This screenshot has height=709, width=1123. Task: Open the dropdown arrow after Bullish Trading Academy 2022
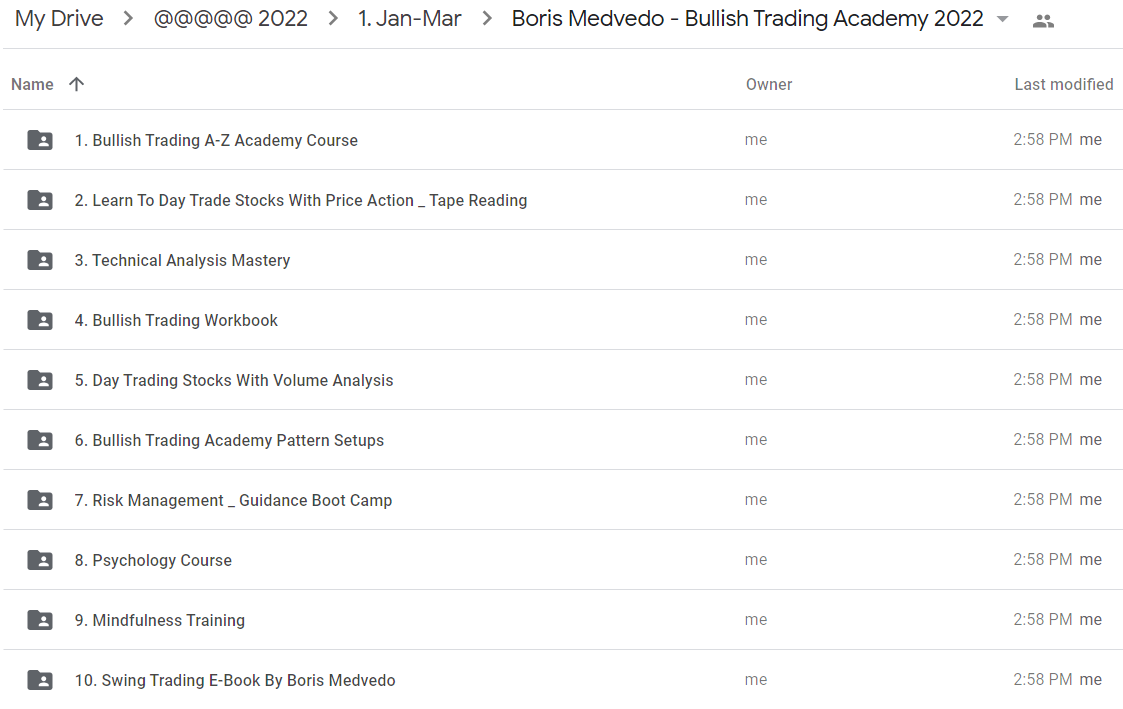coord(1003,19)
